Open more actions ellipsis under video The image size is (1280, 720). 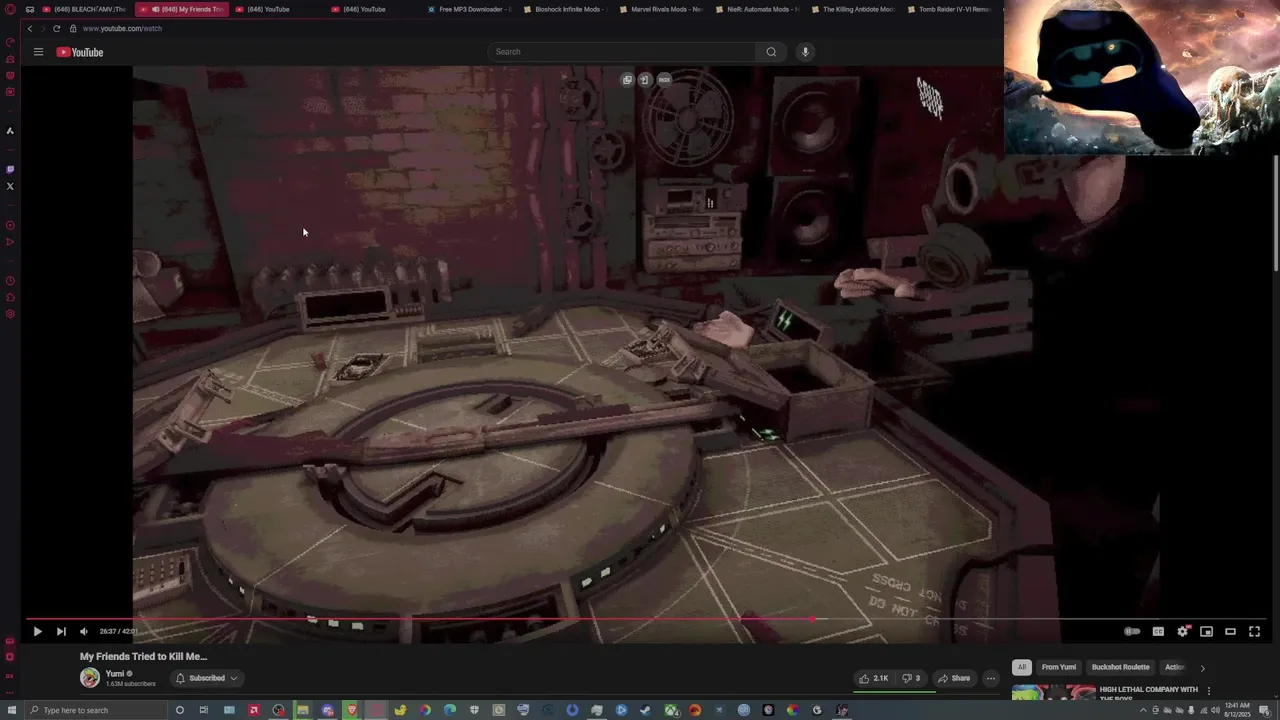point(991,678)
